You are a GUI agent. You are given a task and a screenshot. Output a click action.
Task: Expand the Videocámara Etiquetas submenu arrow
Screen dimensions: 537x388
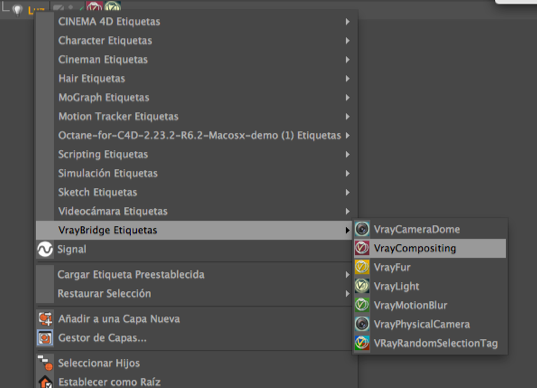click(x=348, y=211)
